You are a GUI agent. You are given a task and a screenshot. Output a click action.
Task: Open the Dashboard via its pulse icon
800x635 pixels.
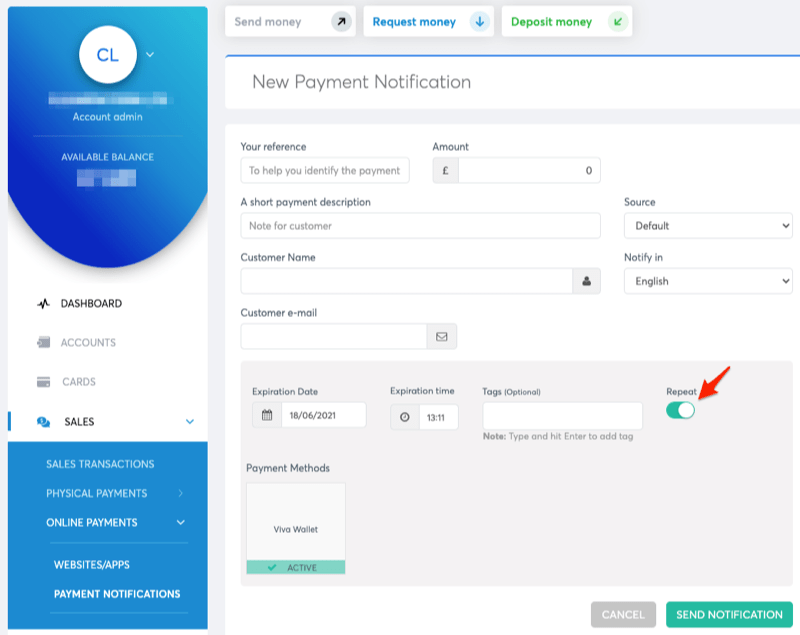pyautogui.click(x=42, y=303)
